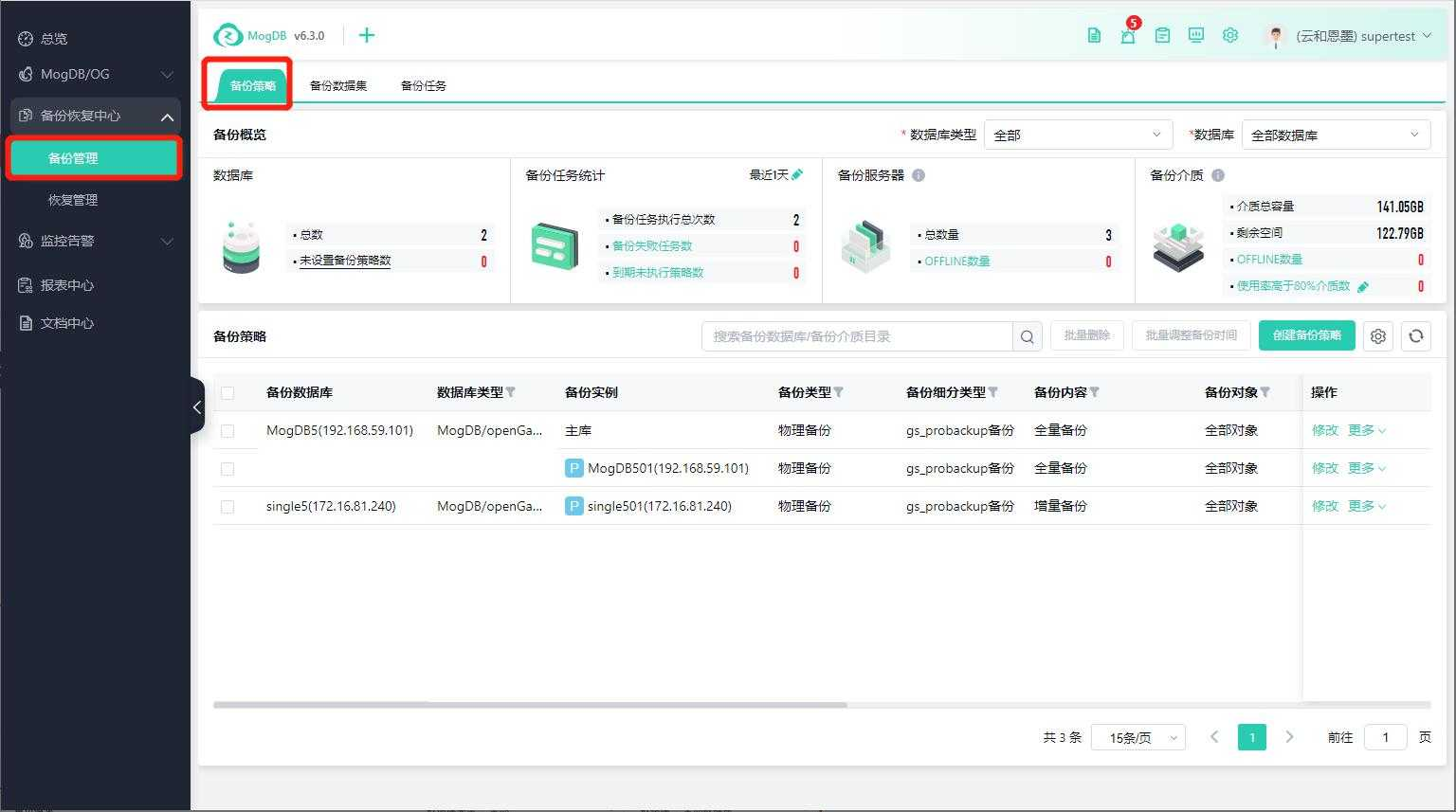Open table column settings gear
This screenshot has width=1456, height=812.
pos(1378,336)
